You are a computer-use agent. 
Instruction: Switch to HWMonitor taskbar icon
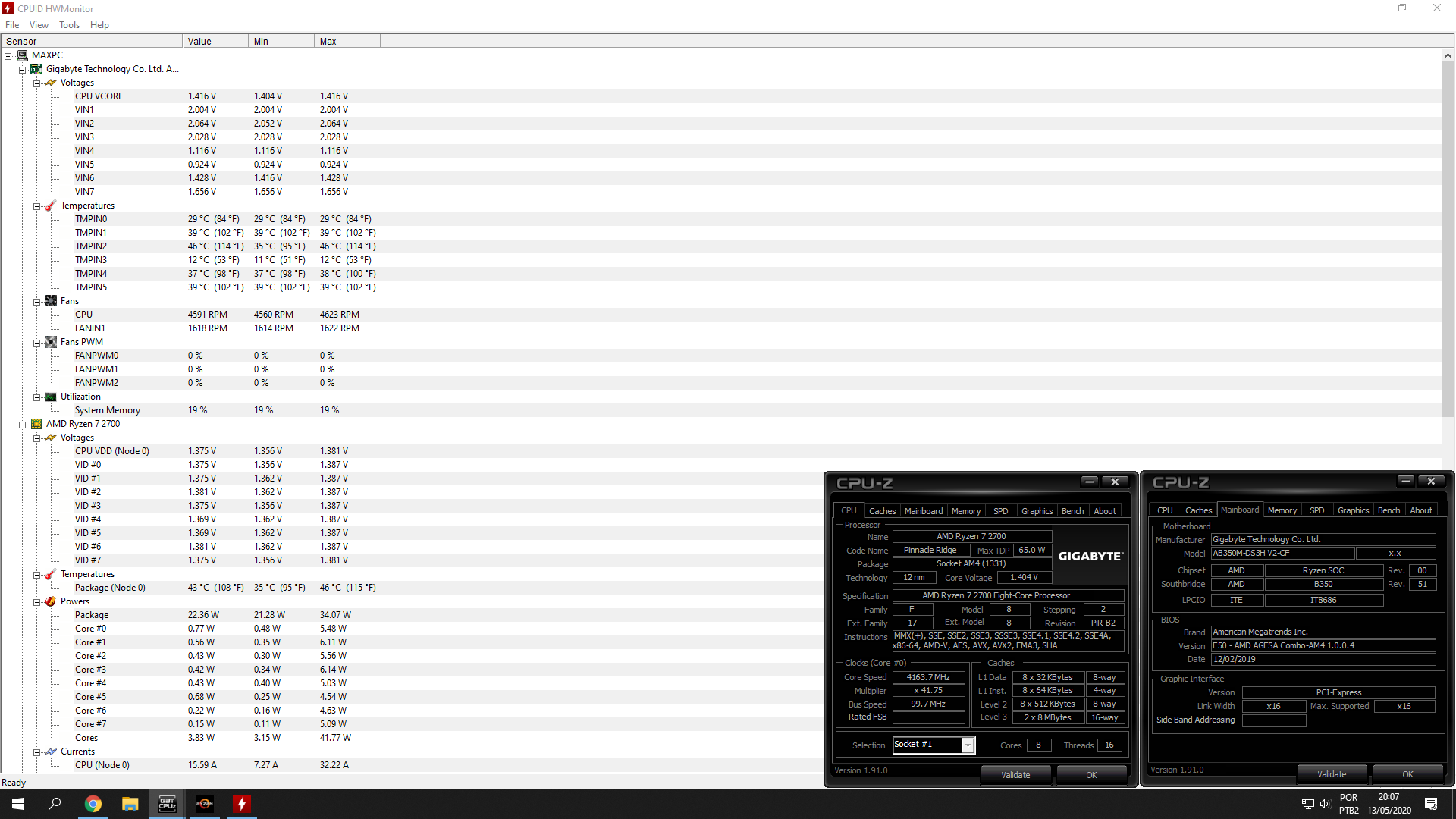[241, 804]
